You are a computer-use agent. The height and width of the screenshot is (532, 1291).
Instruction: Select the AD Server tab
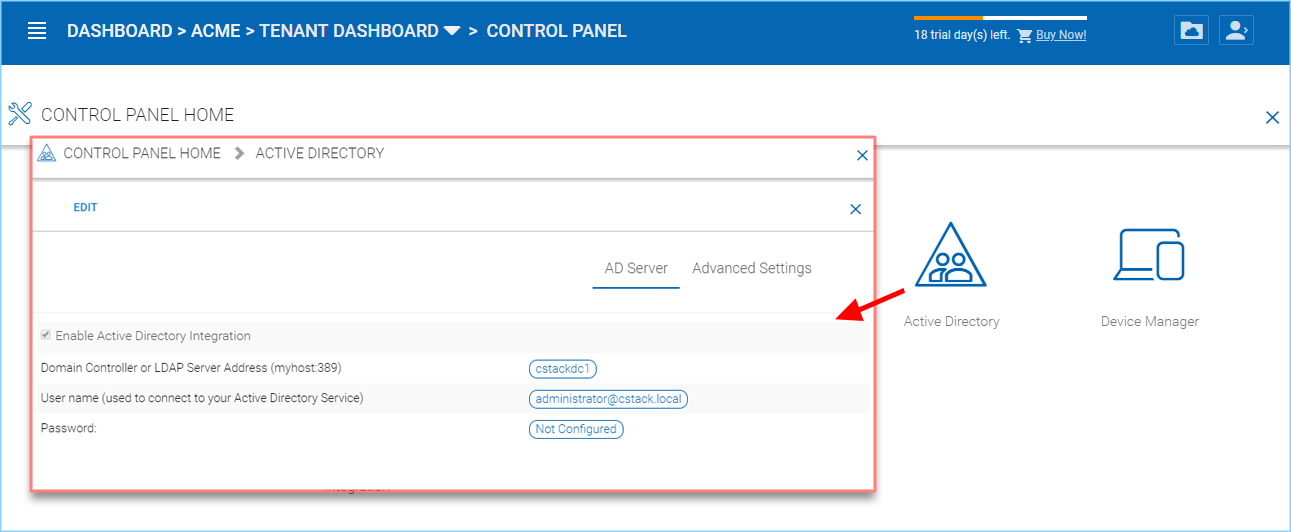click(636, 268)
